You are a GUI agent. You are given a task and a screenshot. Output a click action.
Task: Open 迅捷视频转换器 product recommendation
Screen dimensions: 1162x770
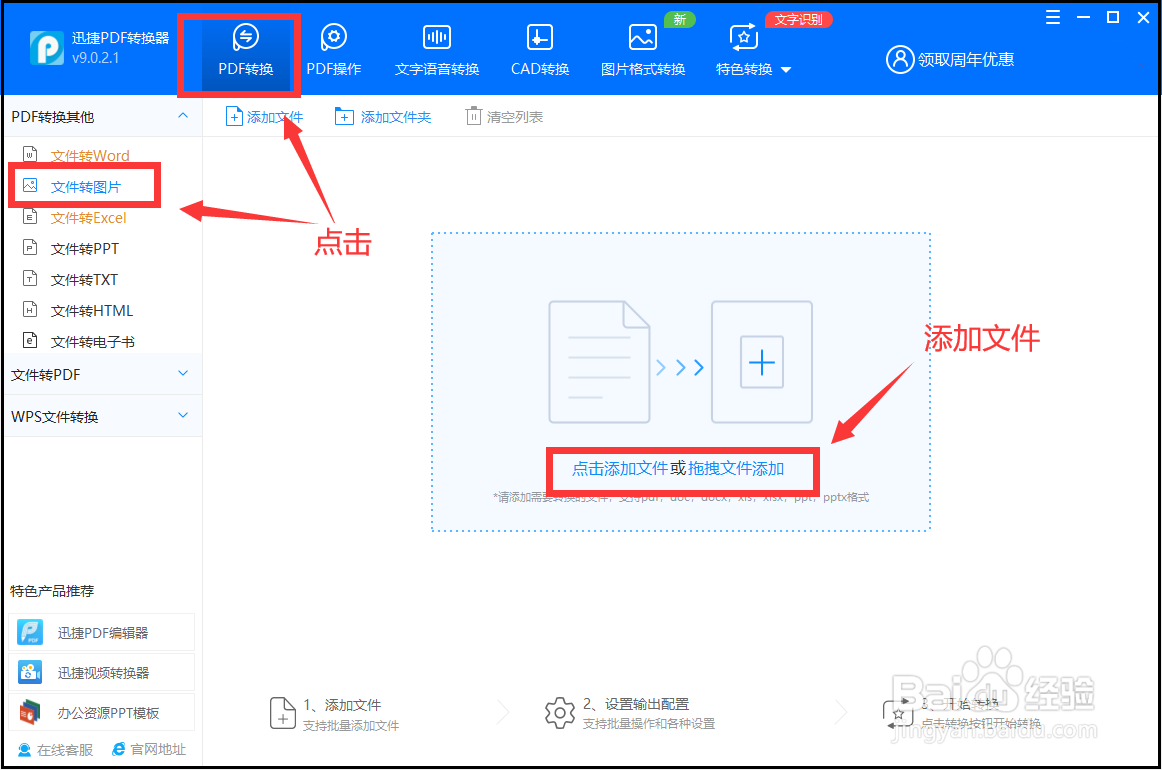click(x=102, y=672)
